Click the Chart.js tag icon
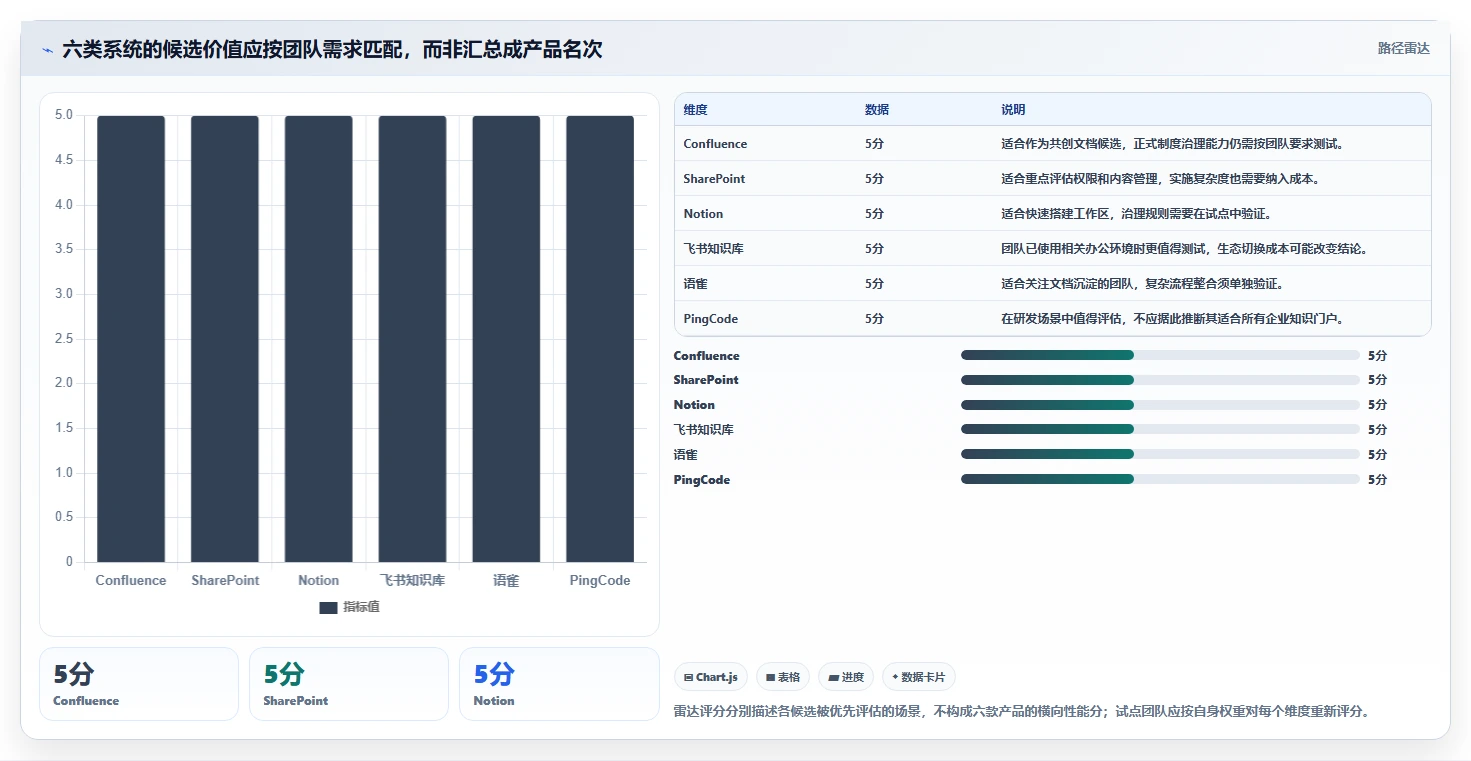 pyautogui.click(x=689, y=678)
